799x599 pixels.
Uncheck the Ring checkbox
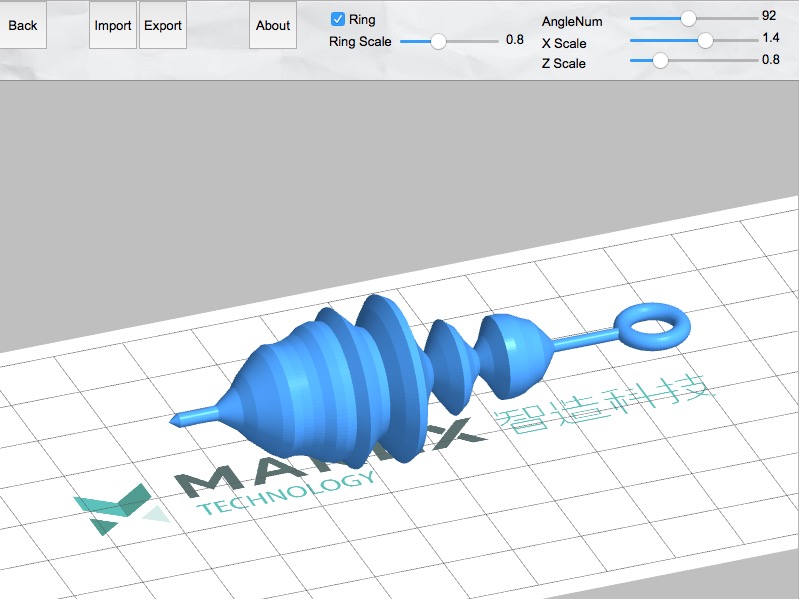point(338,19)
